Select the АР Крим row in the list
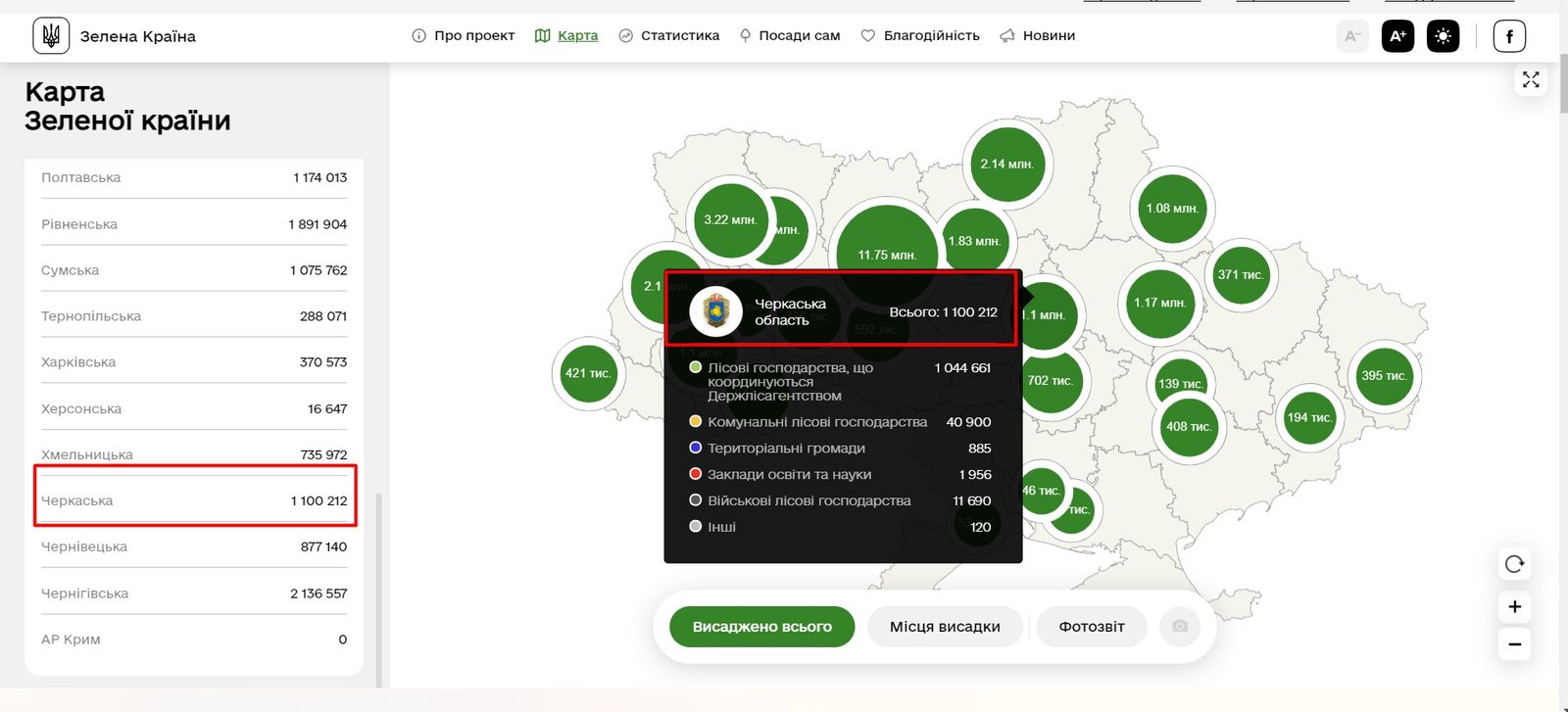The height and width of the screenshot is (712, 1568). coord(194,640)
